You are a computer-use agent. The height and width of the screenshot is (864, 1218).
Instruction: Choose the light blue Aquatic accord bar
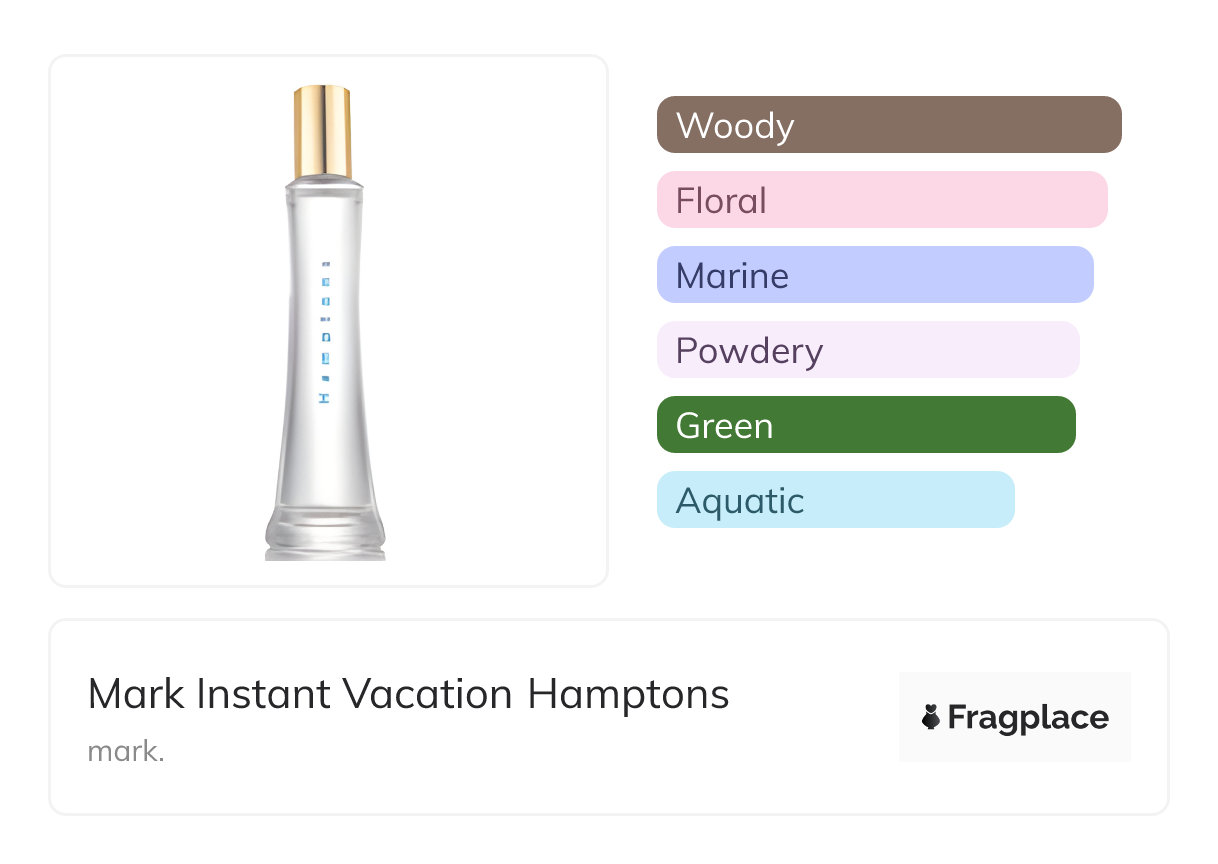835,500
